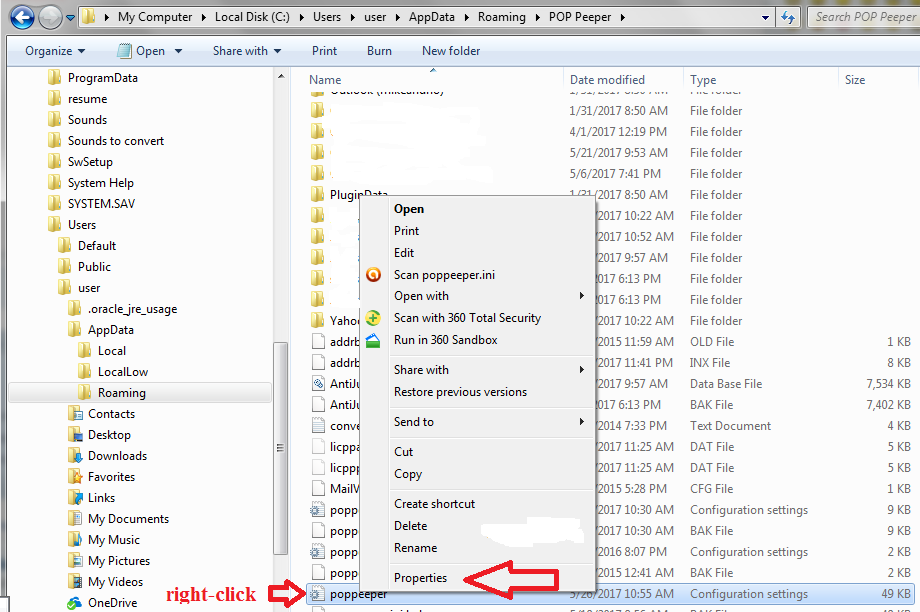Sort by the Type column header
Screen dimensions: 920x612
click(703, 80)
